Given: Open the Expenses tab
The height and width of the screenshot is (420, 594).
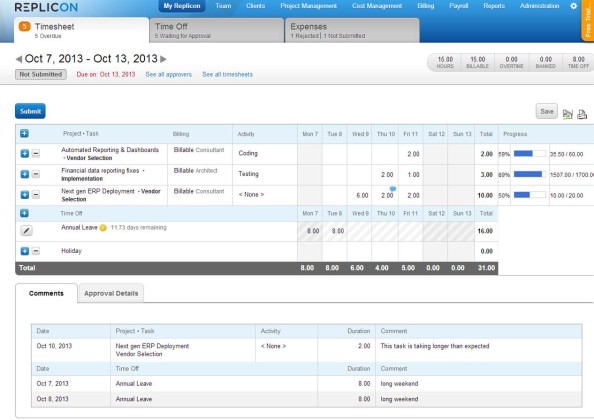Looking at the screenshot, I should tap(352, 30).
